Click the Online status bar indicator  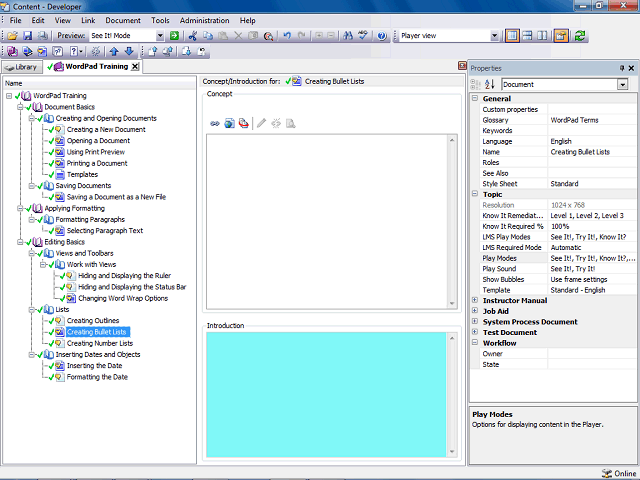pos(619,473)
